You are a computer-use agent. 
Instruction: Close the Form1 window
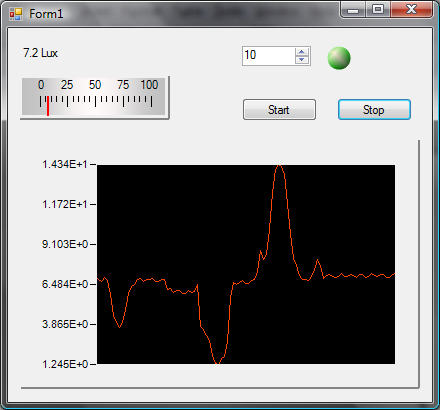411,9
